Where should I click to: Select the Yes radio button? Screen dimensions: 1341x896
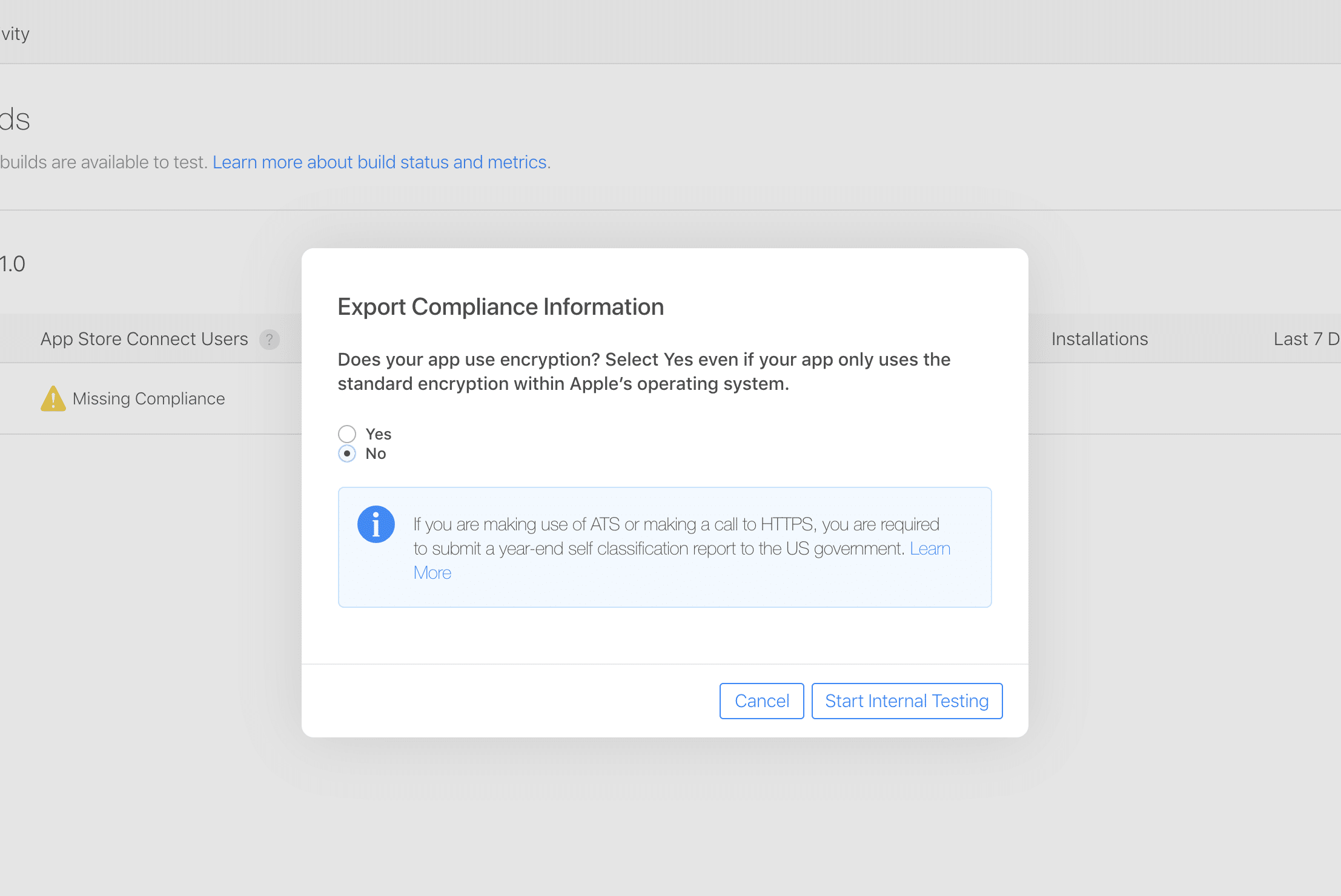click(x=347, y=434)
